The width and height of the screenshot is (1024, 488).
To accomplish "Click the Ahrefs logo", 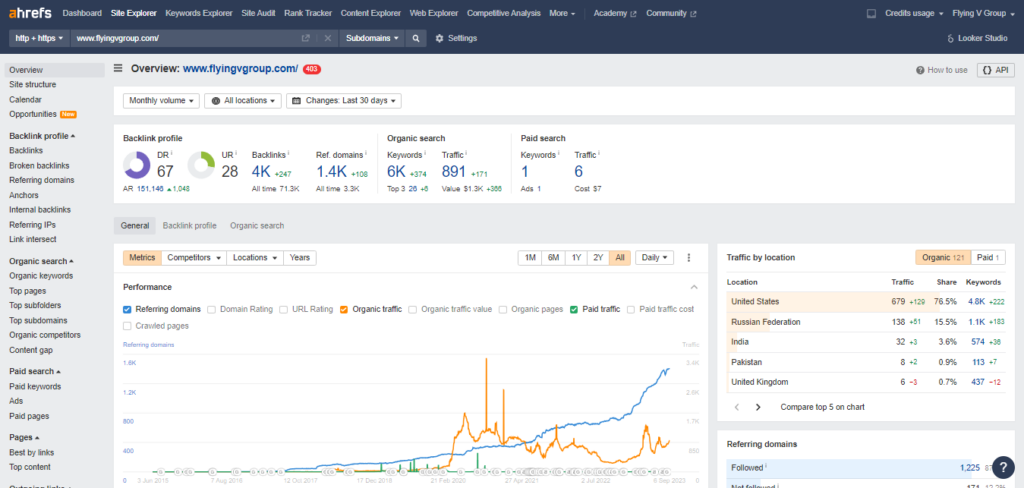I will [30, 13].
